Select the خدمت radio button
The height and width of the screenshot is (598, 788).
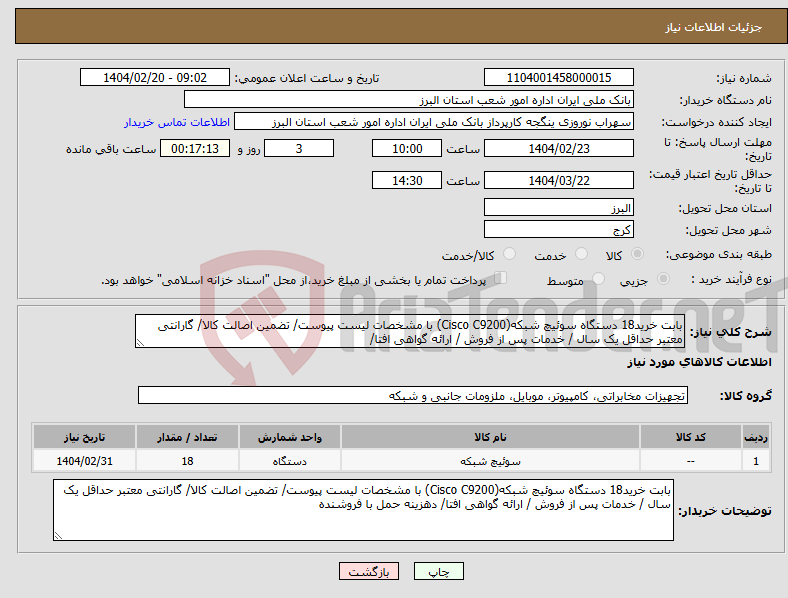pos(581,254)
